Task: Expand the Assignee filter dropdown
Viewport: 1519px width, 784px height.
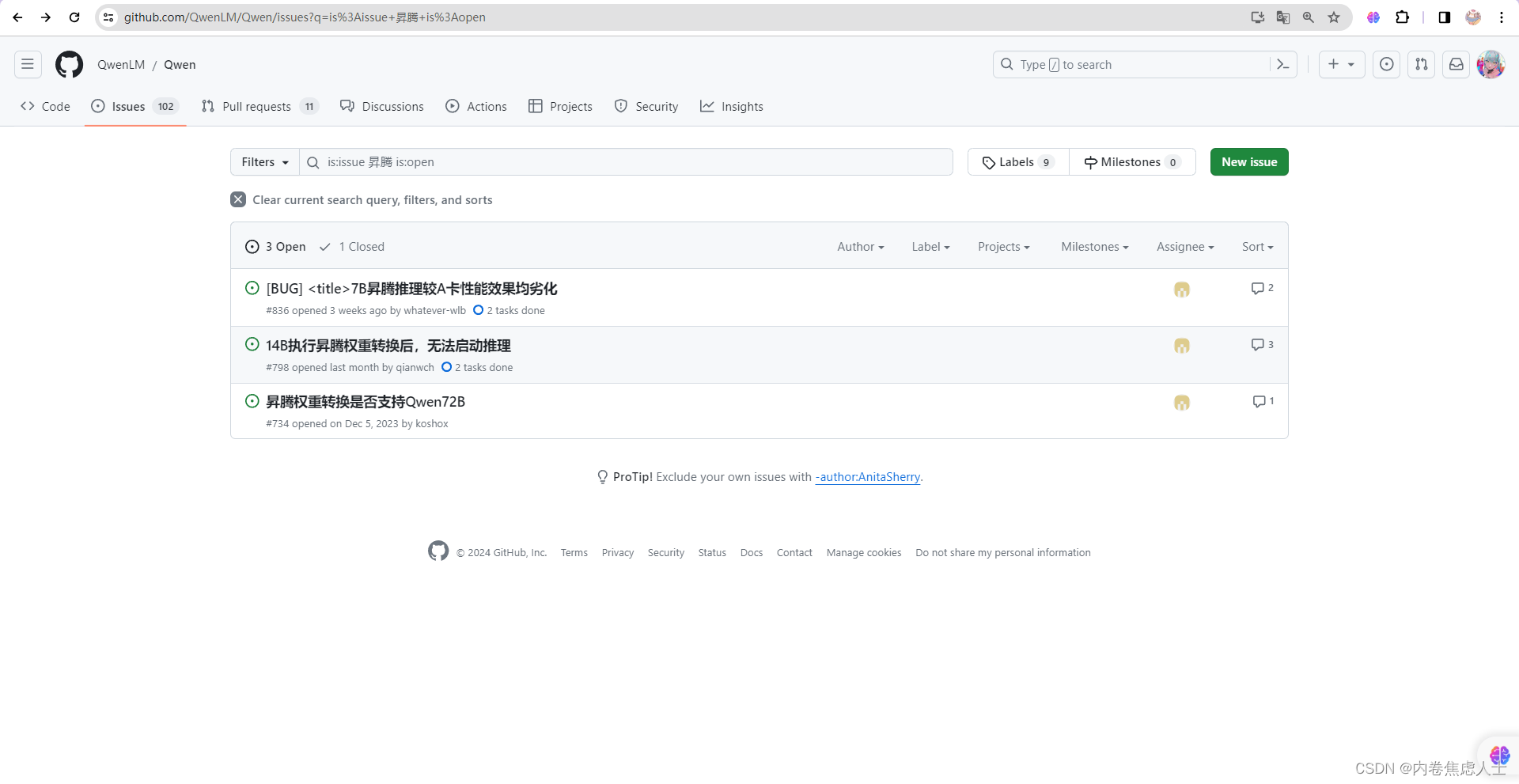Action: point(1185,247)
